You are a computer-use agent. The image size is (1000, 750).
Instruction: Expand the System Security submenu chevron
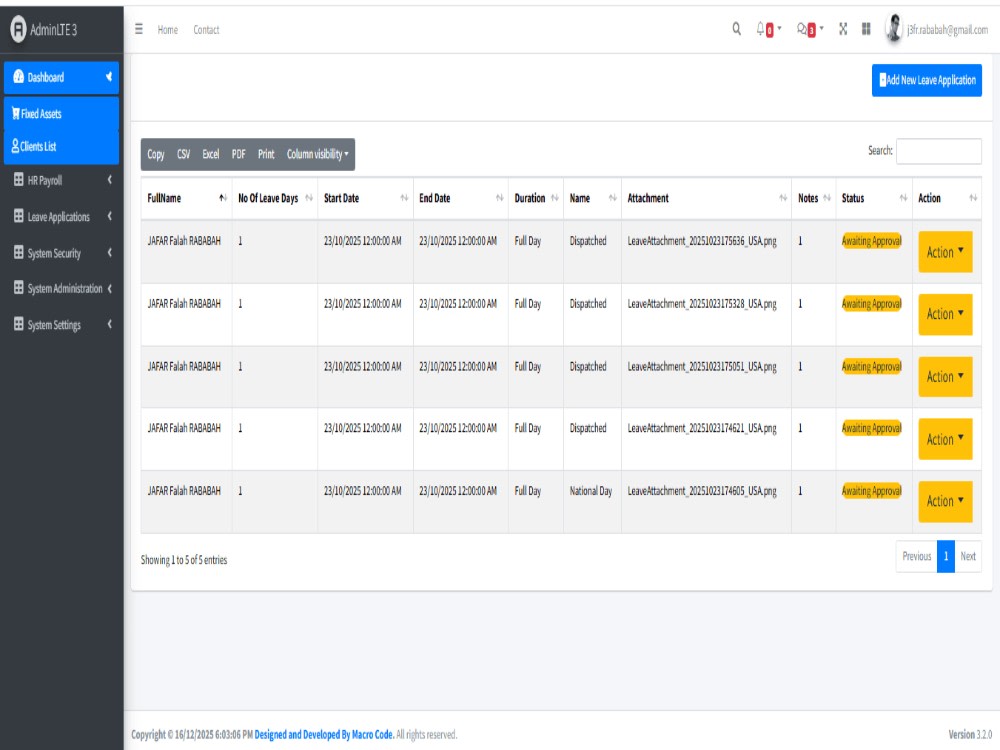pos(110,252)
